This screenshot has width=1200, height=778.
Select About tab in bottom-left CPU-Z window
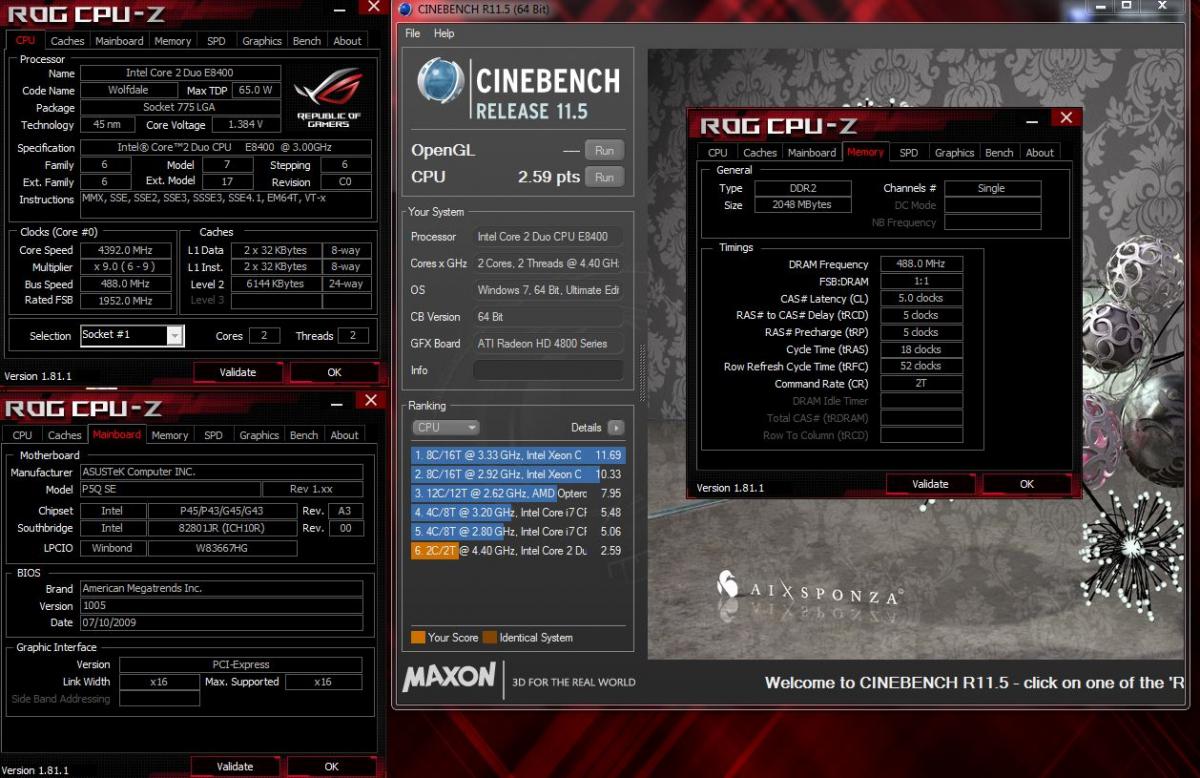344,435
